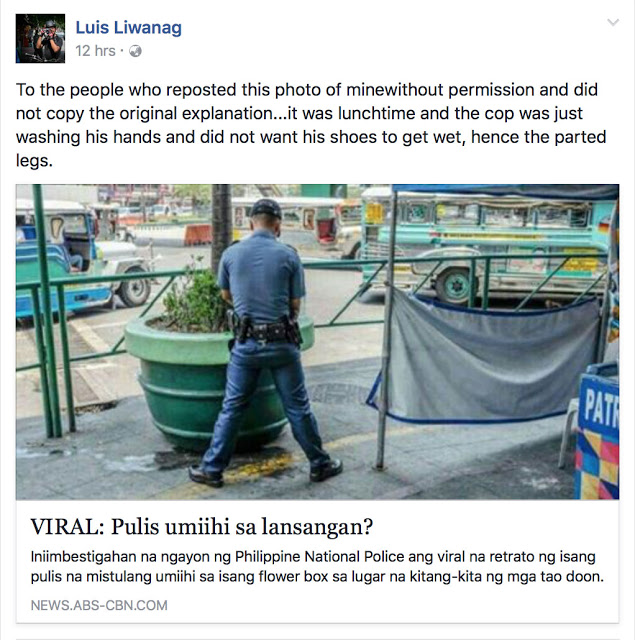Open the "12 hrs" post timestamp
This screenshot has width=635, height=640.
(x=95, y=51)
